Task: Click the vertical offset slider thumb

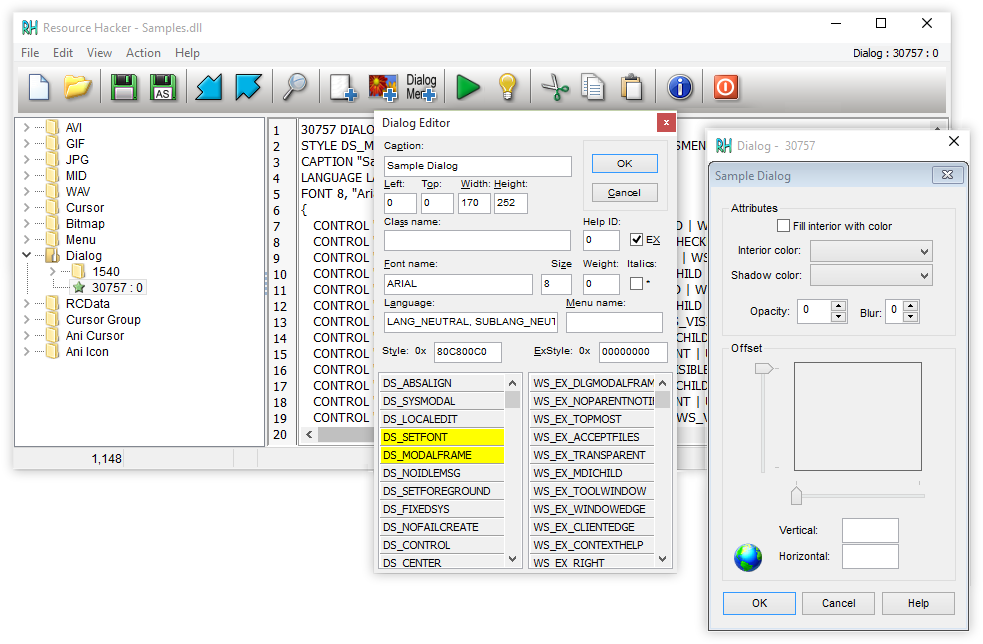Action: click(763, 368)
